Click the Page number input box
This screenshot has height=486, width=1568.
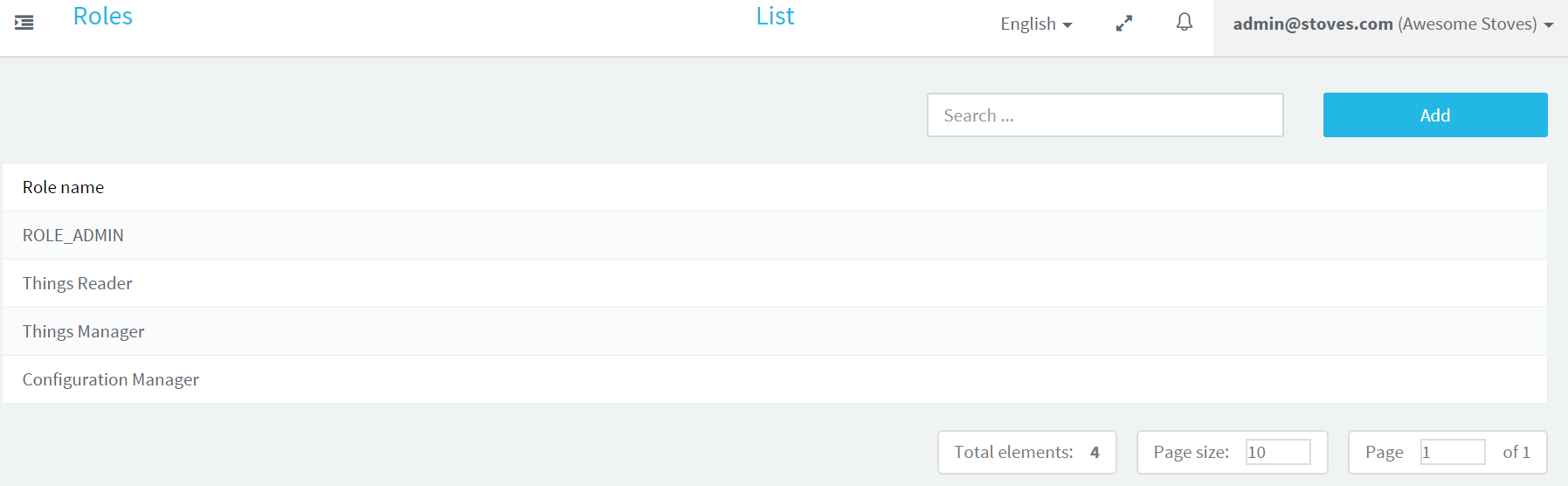1453,452
